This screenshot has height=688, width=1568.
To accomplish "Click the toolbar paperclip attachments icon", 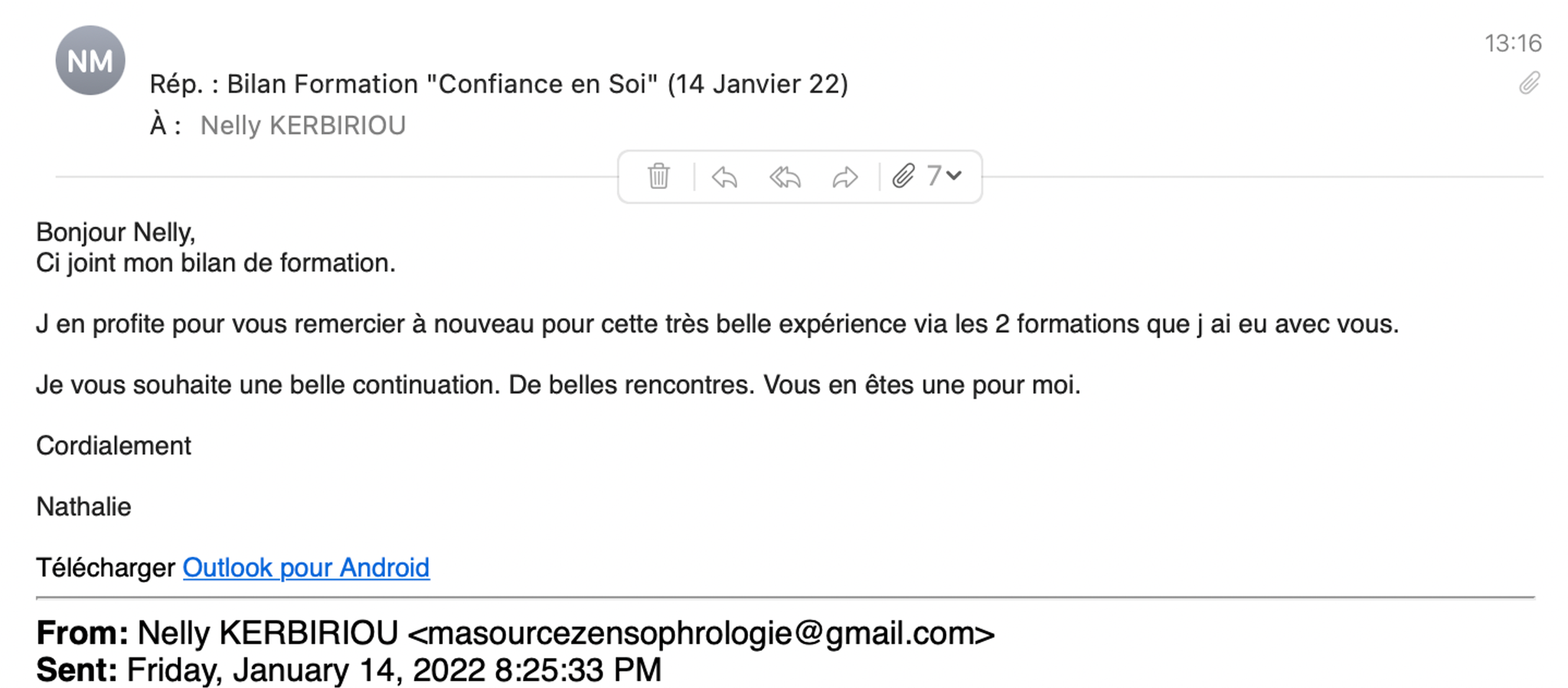I will (x=903, y=176).
